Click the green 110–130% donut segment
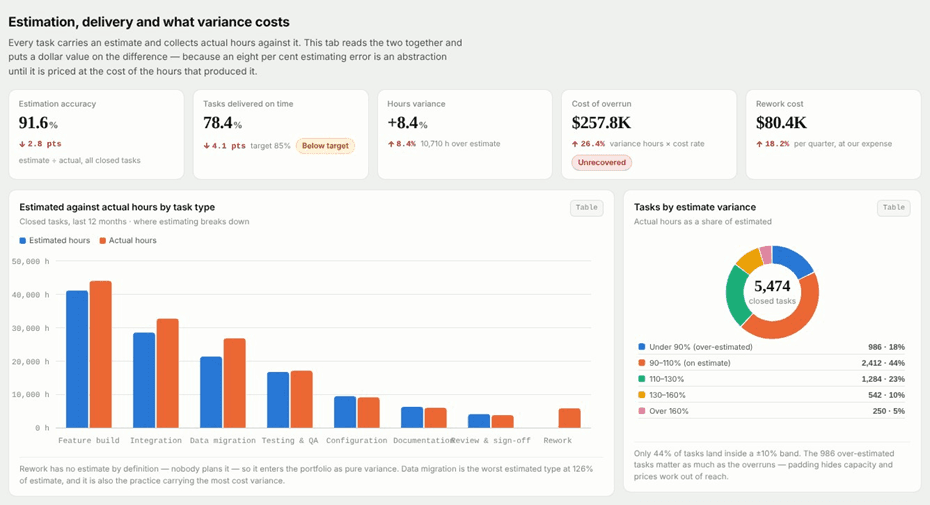Screen dimensions: 930x505 click(735, 296)
